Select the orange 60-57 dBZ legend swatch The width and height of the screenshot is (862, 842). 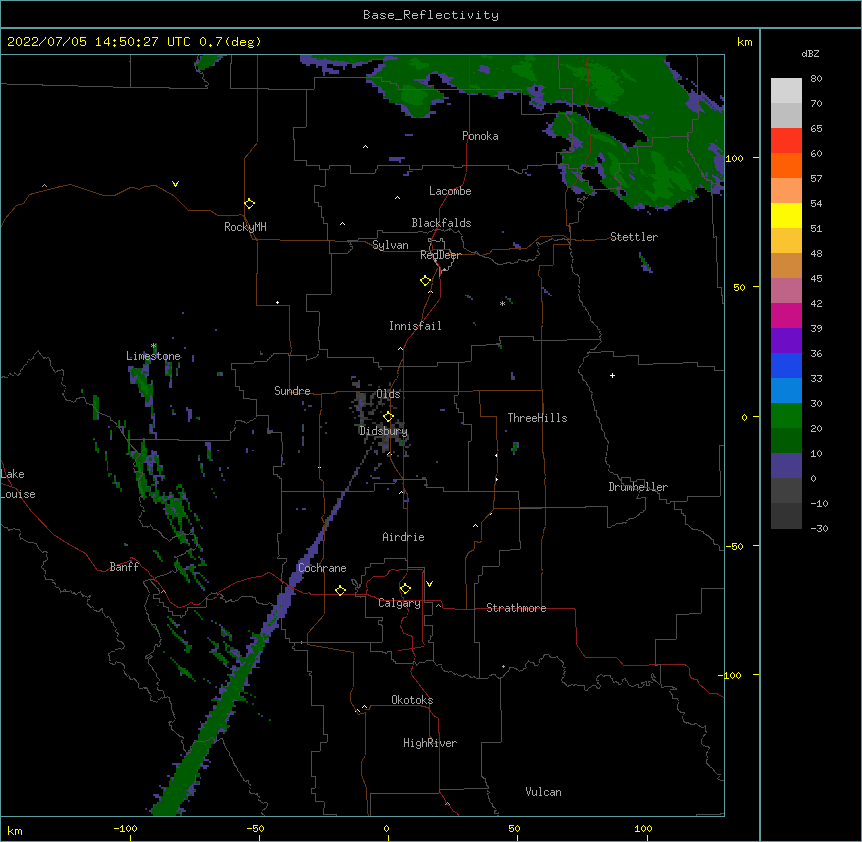click(x=786, y=166)
